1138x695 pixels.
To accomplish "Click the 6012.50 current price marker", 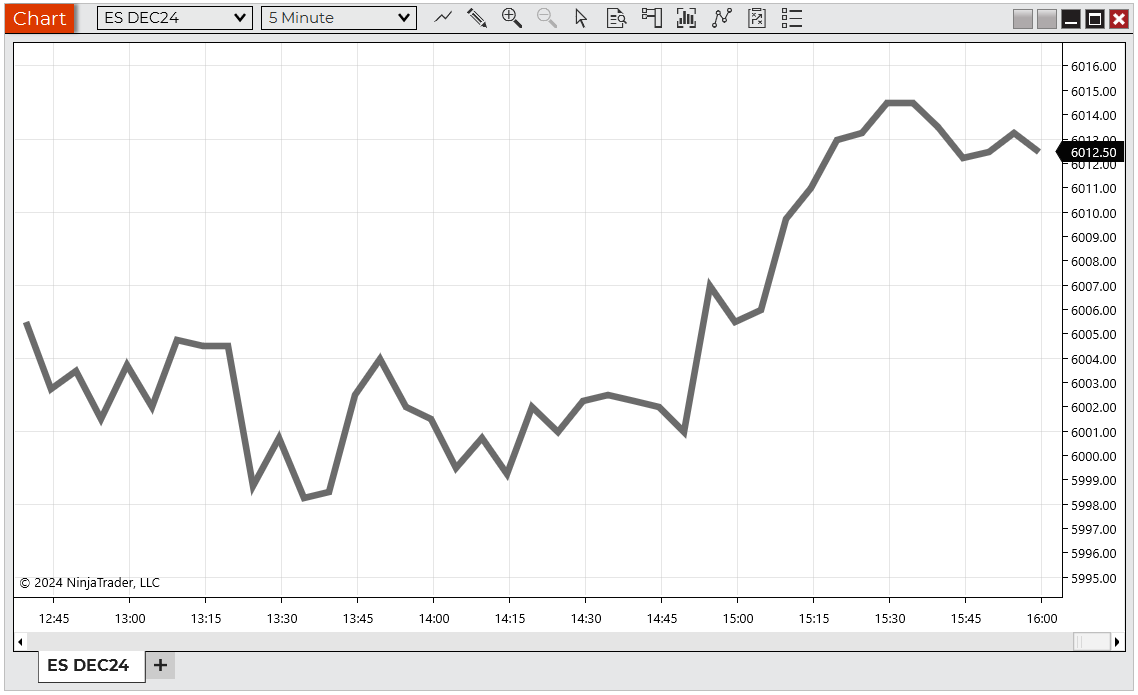I will [1090, 152].
